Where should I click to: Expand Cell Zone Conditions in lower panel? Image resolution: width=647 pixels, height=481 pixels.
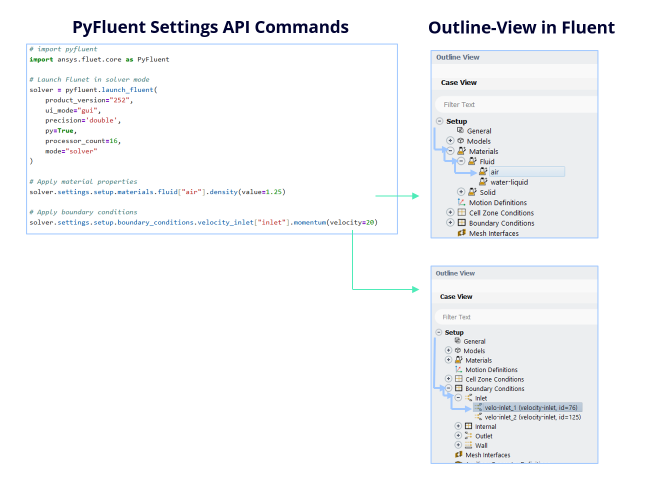pyautogui.click(x=449, y=379)
